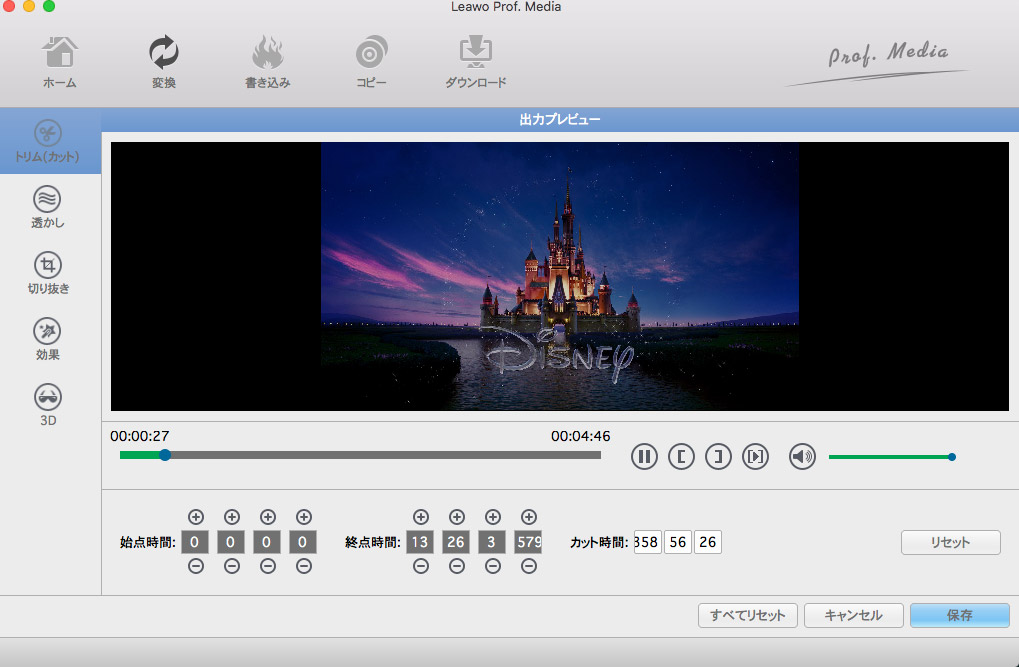Open the Copy (コピー) module
This screenshot has width=1019, height=667.
click(x=371, y=62)
